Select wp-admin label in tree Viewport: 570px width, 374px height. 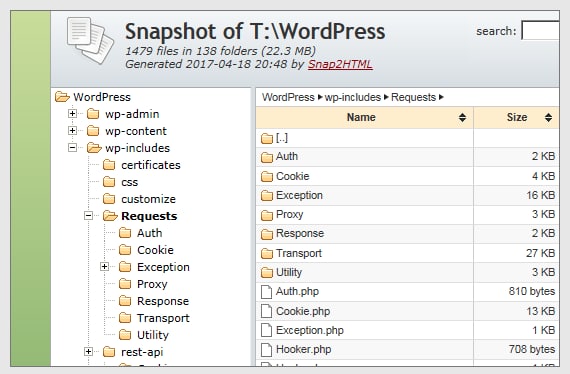[x=132, y=114]
